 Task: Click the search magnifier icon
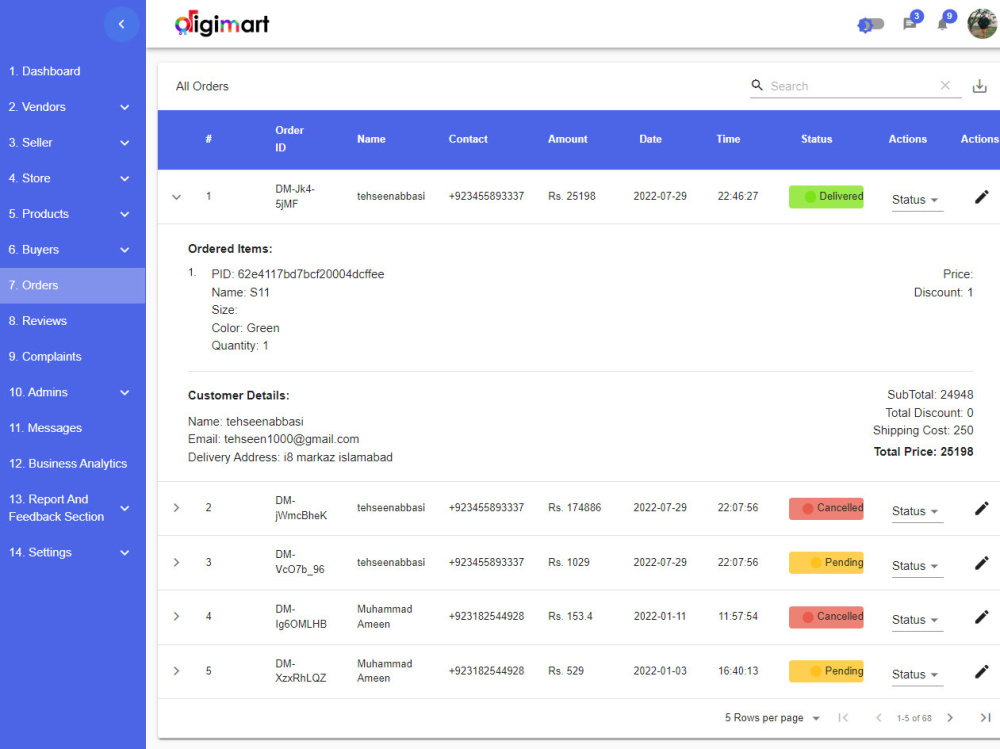[x=757, y=85]
